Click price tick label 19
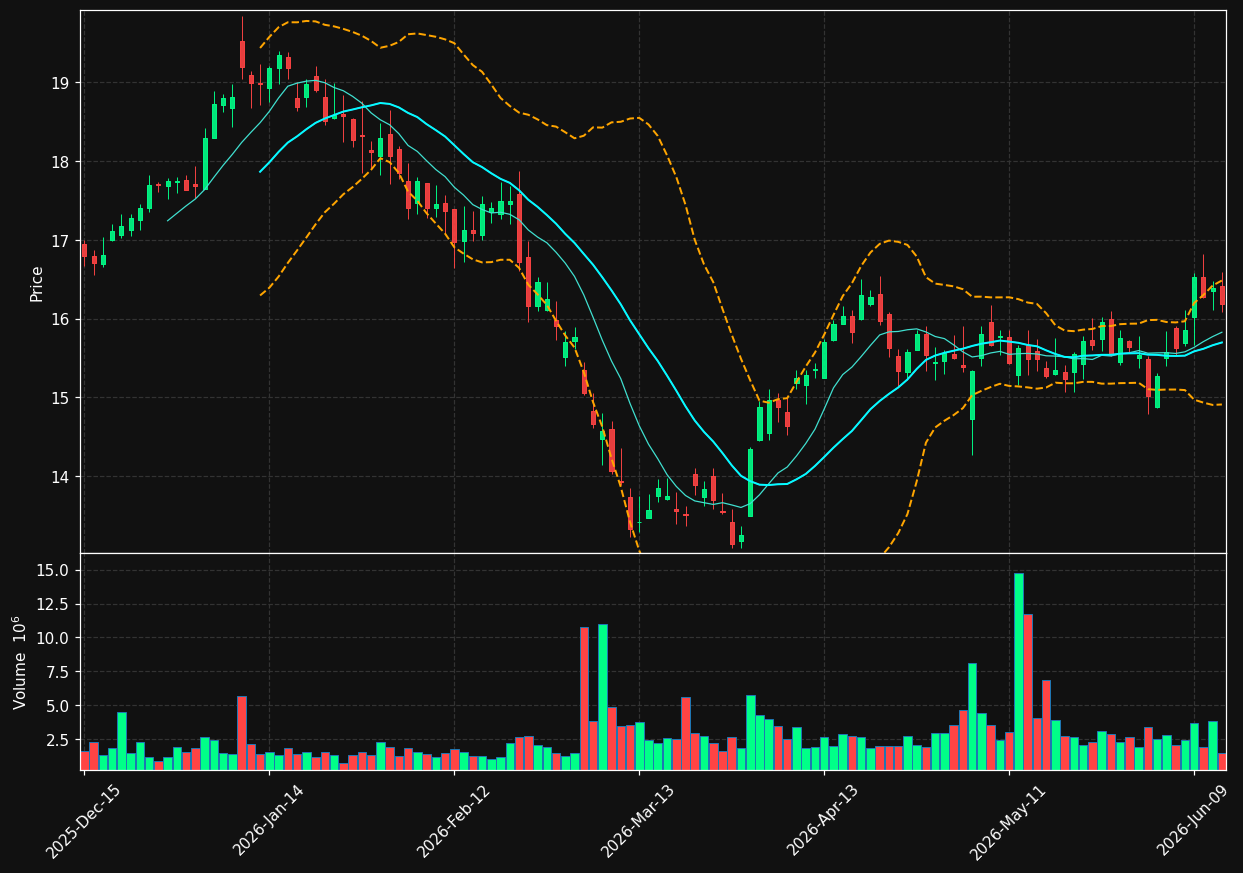The width and height of the screenshot is (1243, 873). [61, 83]
